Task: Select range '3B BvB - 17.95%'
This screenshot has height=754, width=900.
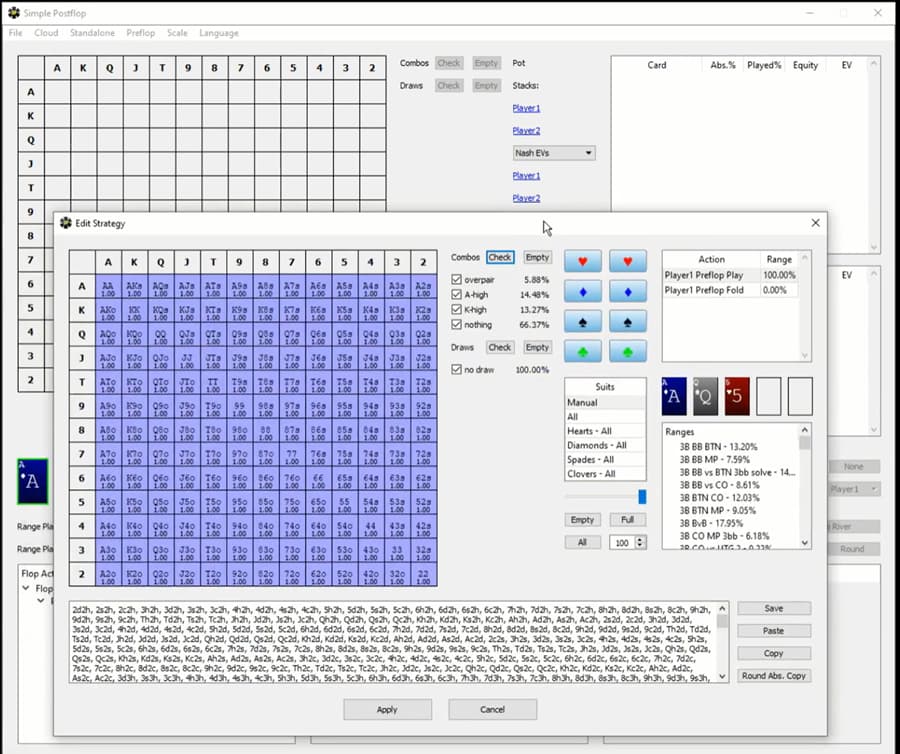Action: pos(711,523)
